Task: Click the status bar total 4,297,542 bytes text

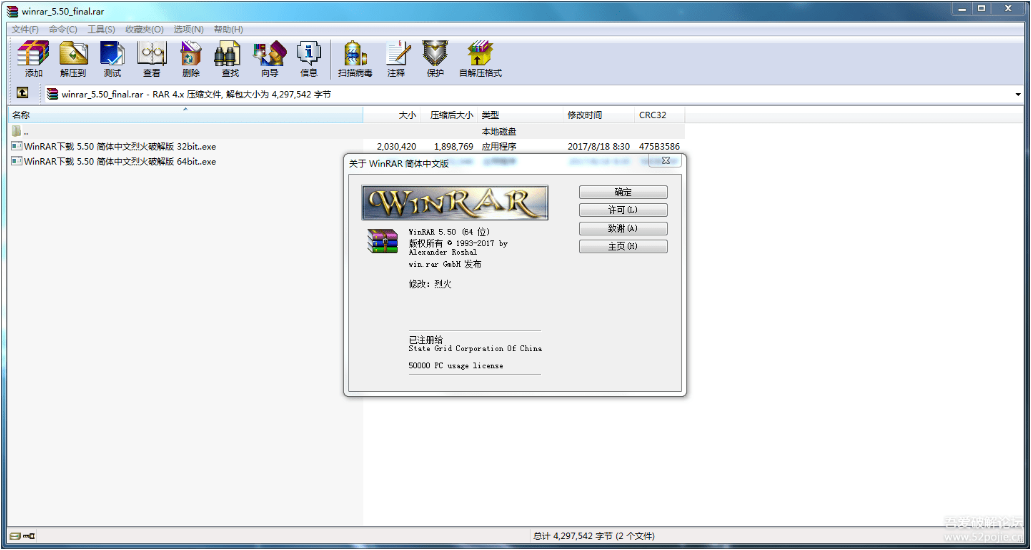Action: pyautogui.click(x=594, y=536)
